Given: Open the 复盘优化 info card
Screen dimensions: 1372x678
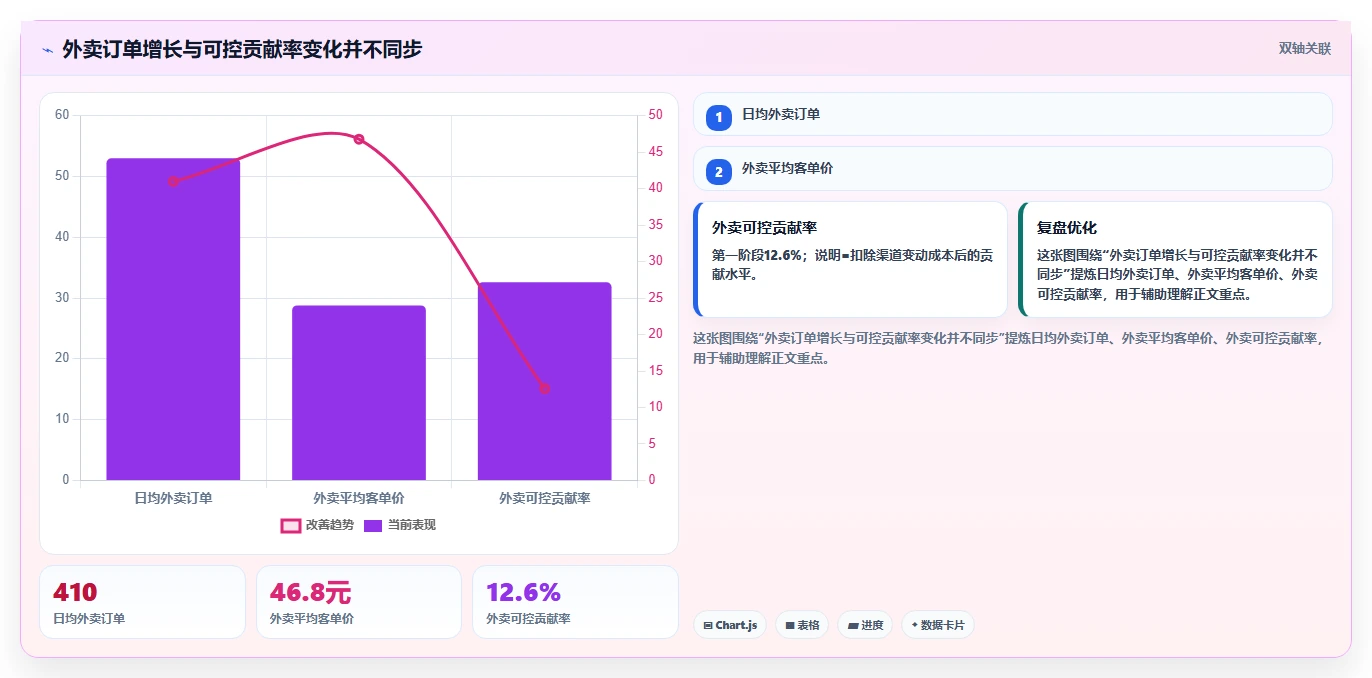Looking at the screenshot, I should pos(1175,260).
